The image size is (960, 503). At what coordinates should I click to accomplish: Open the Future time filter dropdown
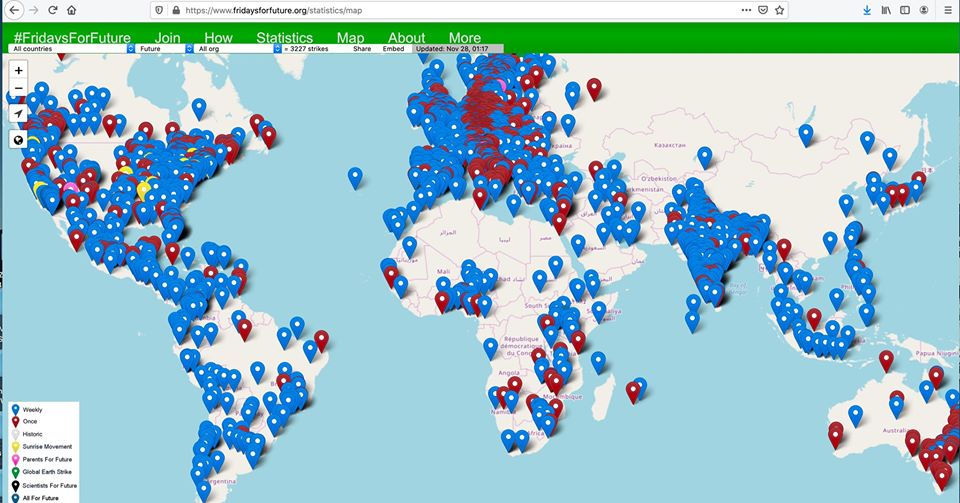[x=162, y=48]
